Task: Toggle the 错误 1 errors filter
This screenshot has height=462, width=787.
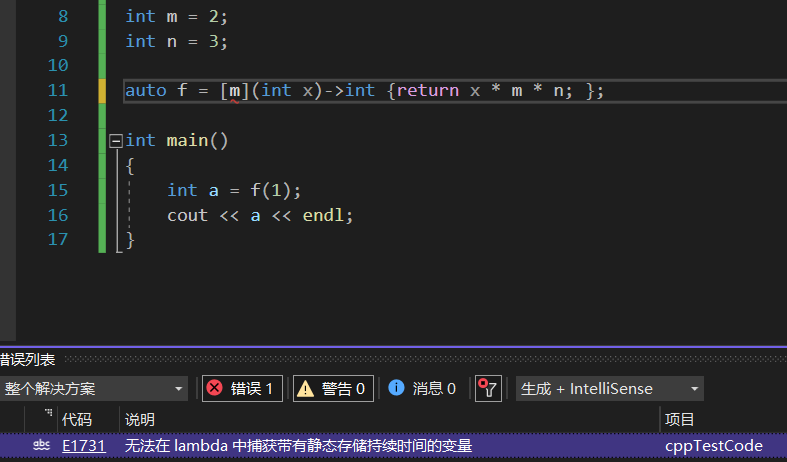Action: pos(242,389)
